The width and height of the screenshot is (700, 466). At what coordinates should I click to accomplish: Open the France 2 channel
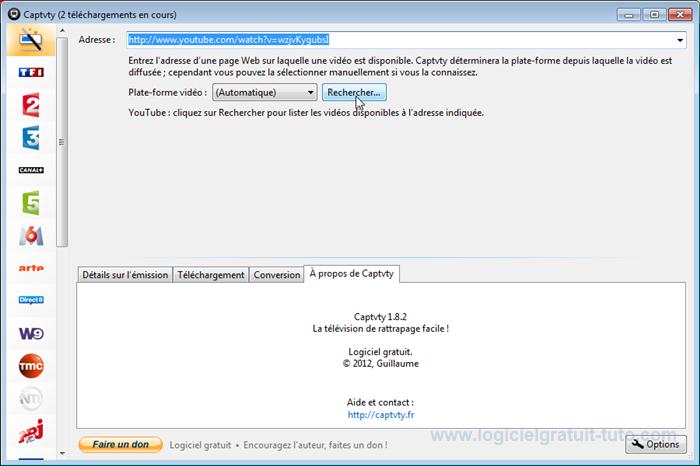(x=31, y=105)
